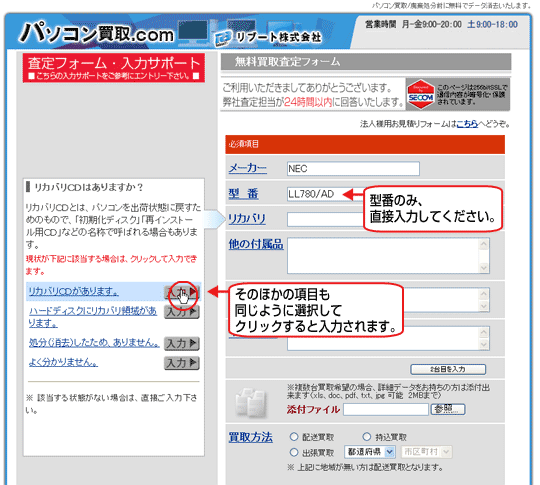Click the リカバリCDはありますか？ heading
The height and width of the screenshot is (485, 540).
89,187
